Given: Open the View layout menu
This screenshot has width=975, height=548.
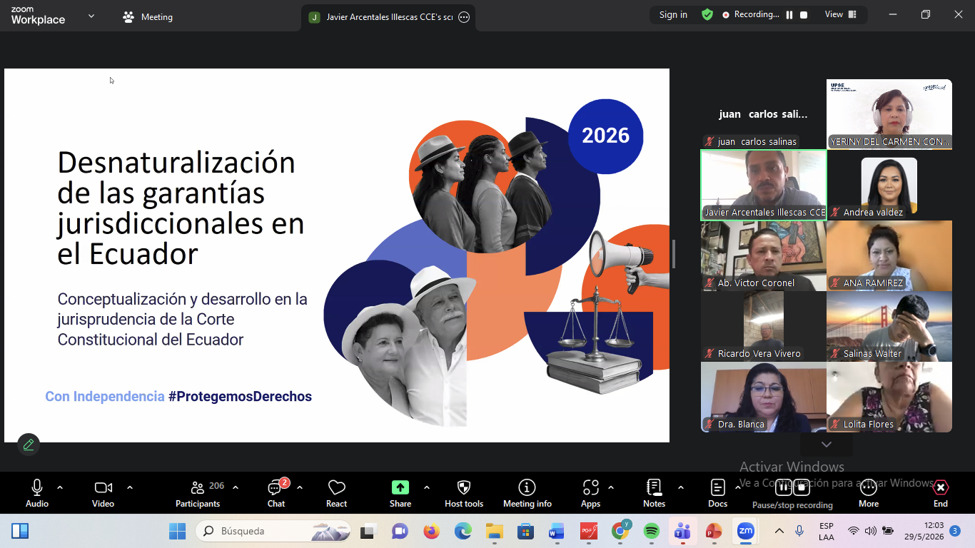Looking at the screenshot, I should 840,14.
